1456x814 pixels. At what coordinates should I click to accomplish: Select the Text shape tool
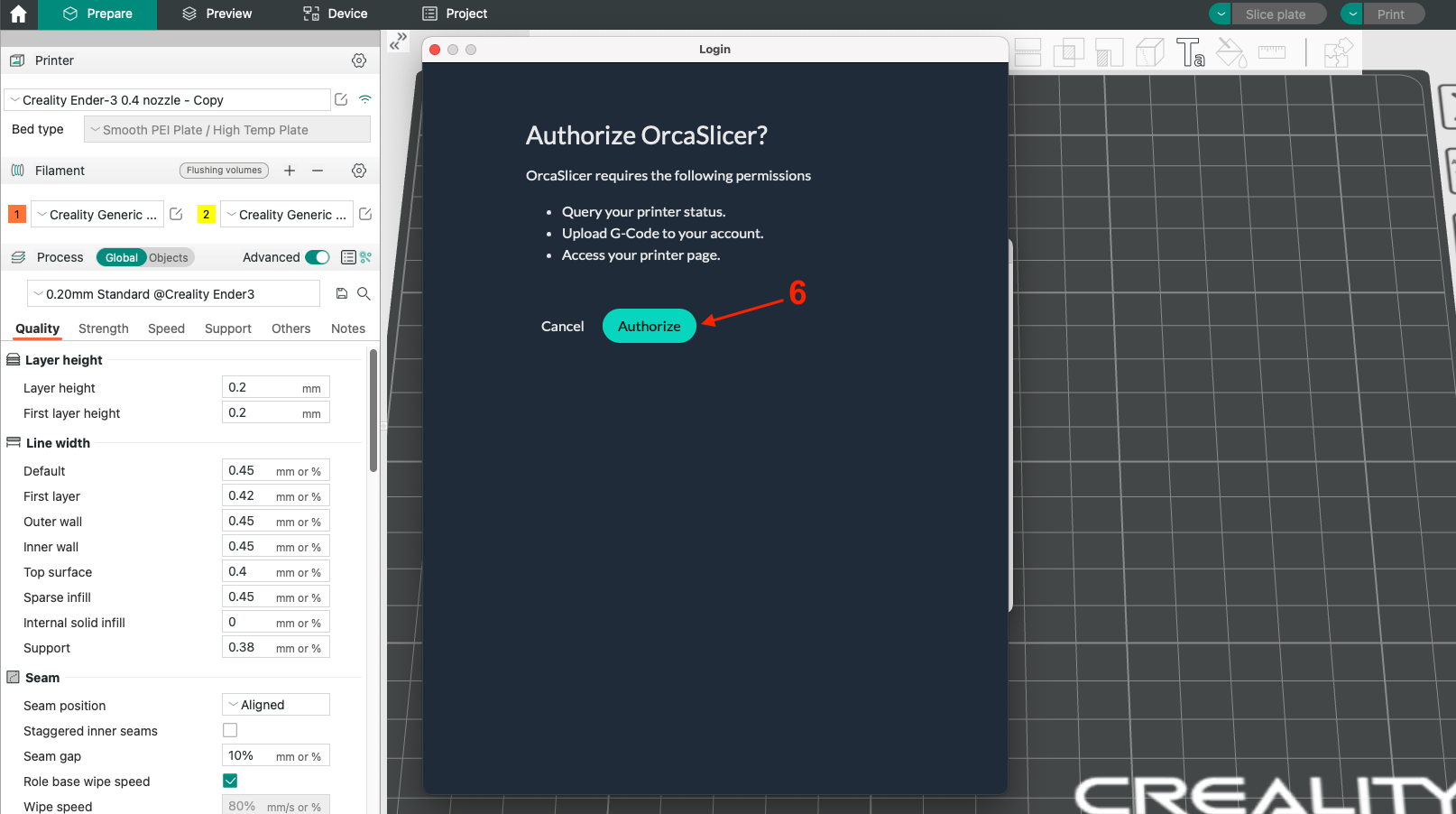1191,52
